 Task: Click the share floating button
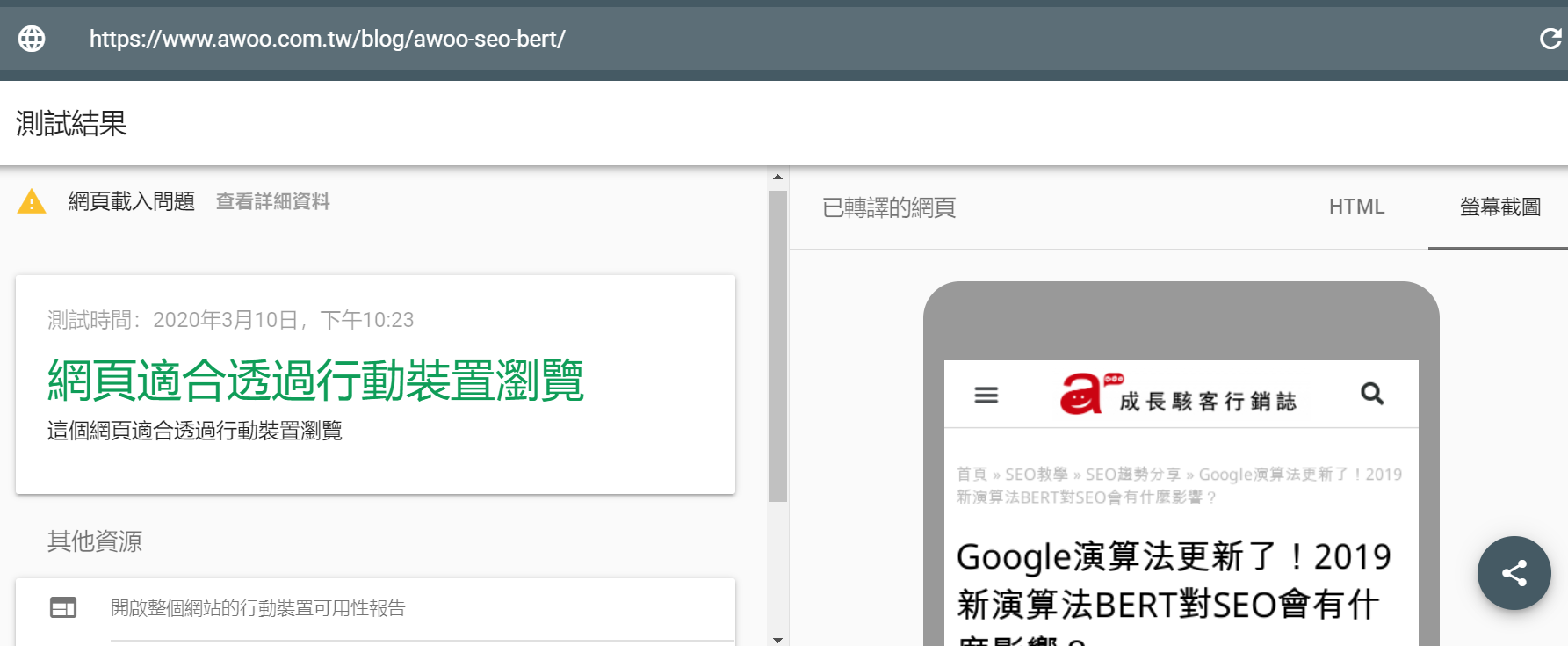1514,573
